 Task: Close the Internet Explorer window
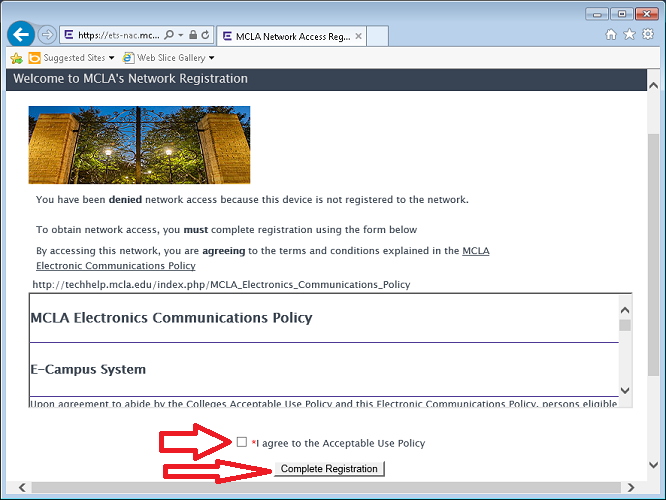(x=646, y=14)
